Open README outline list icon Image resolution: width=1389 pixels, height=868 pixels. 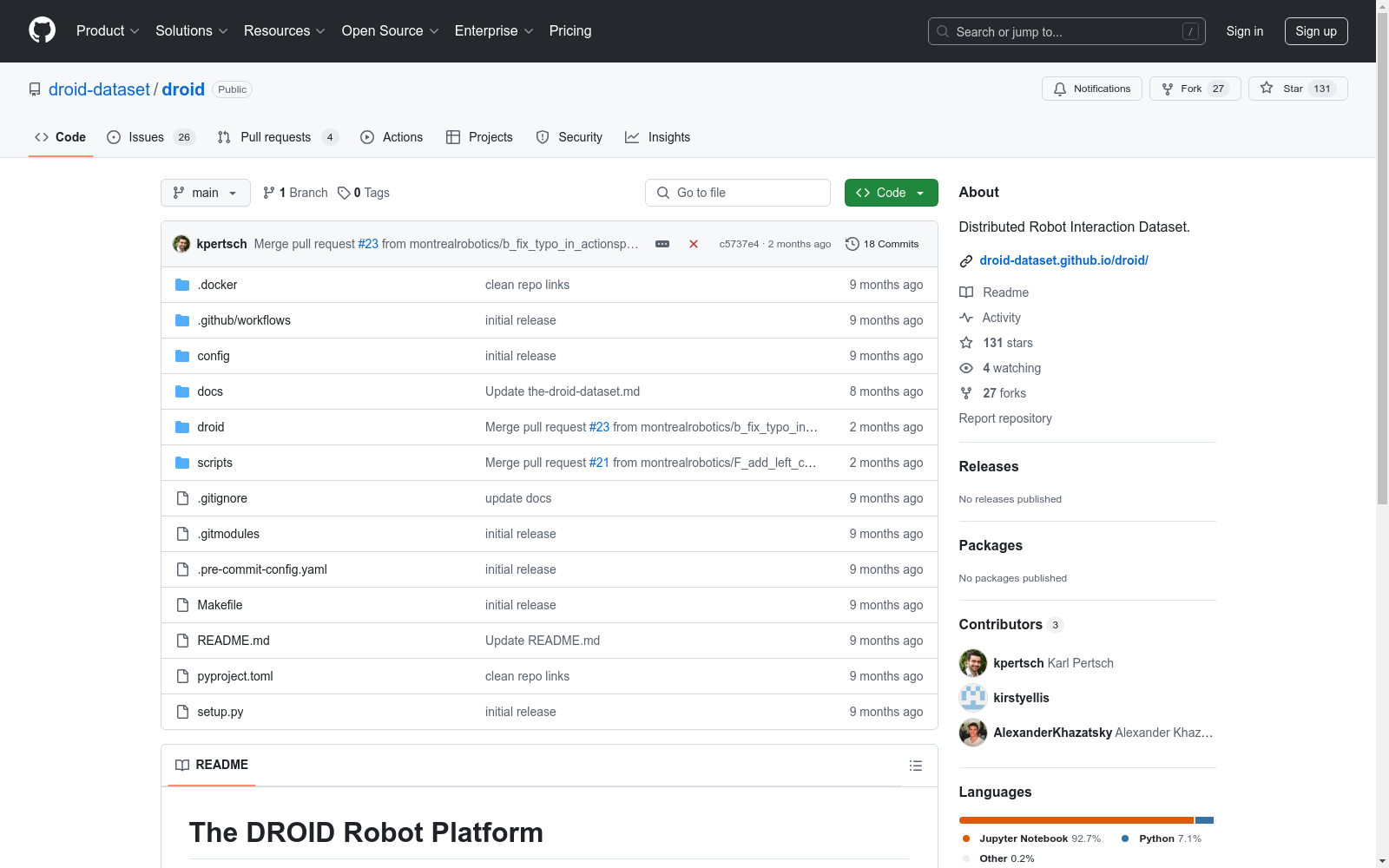[915, 766]
